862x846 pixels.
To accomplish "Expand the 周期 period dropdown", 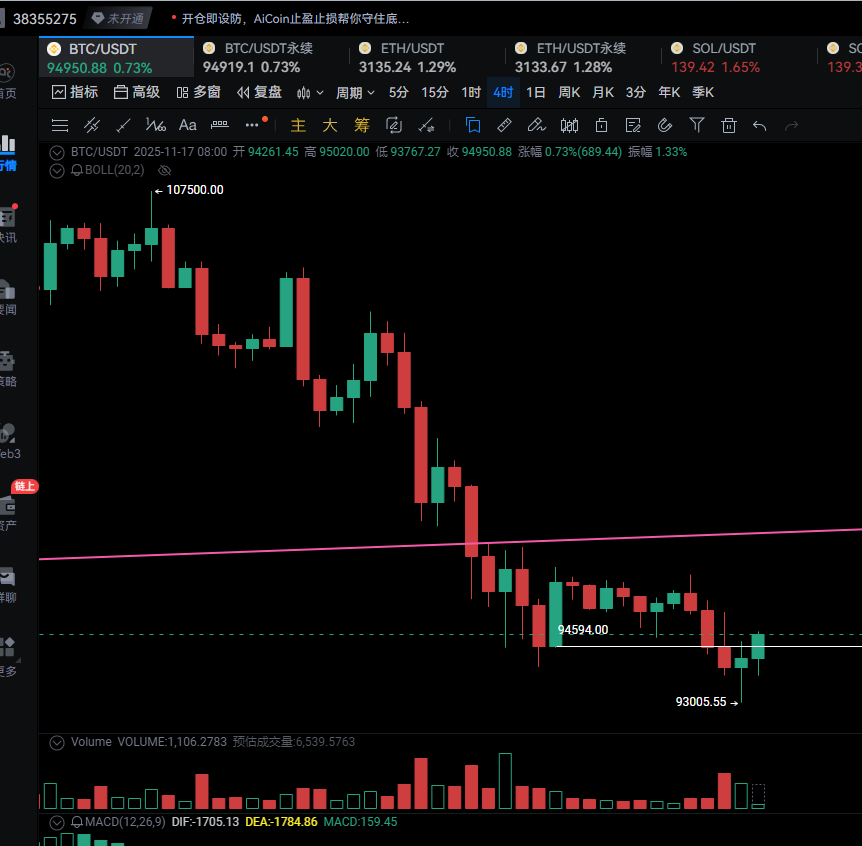I will 355,92.
